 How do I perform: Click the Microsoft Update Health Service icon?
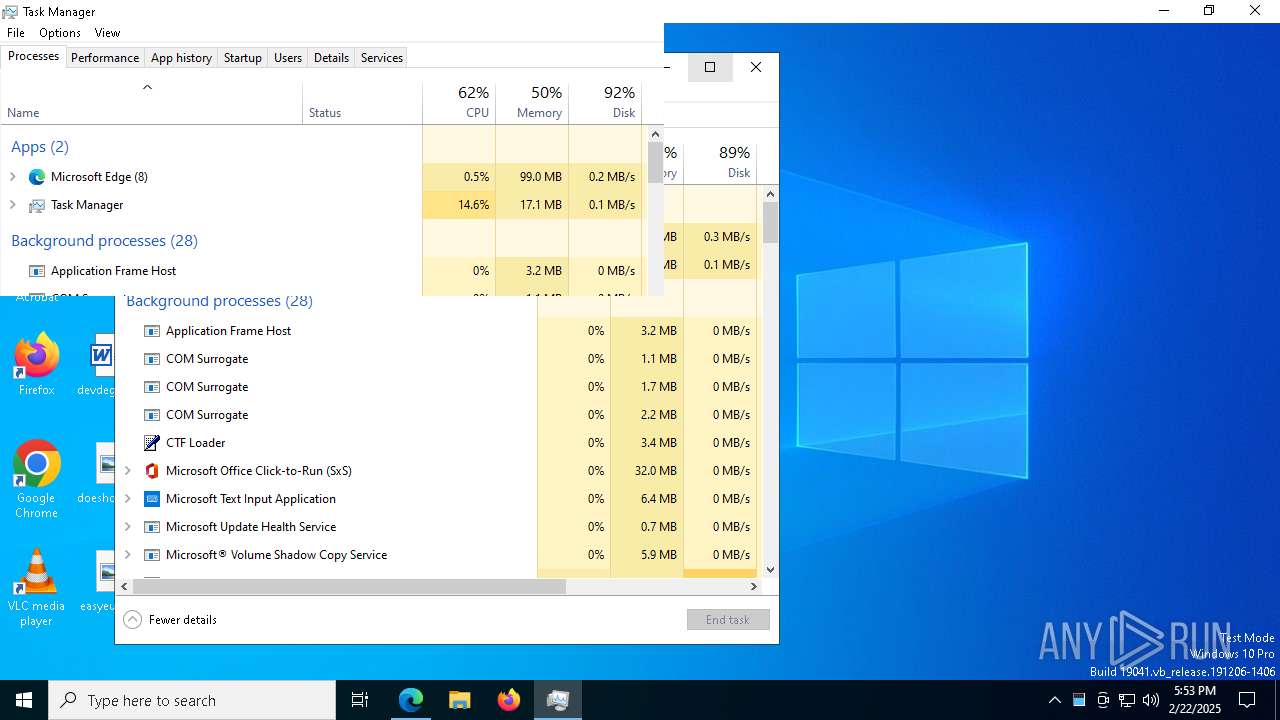[152, 527]
